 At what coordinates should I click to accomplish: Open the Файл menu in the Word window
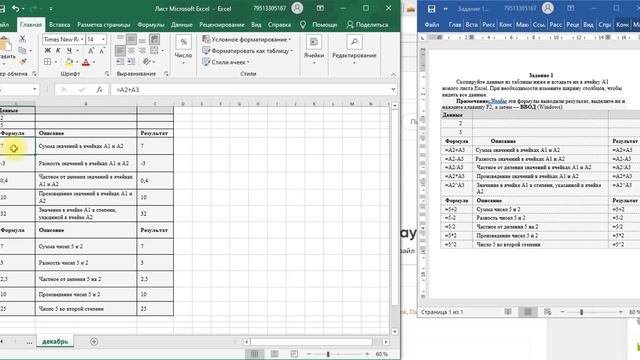[431, 24]
